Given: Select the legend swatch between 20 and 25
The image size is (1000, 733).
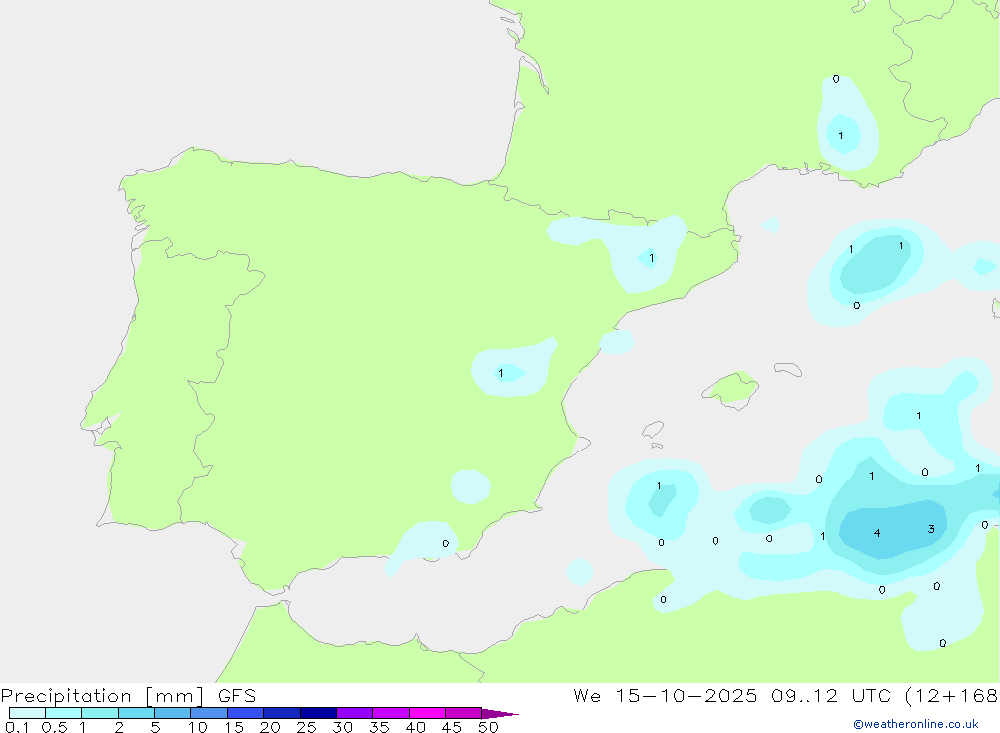Looking at the screenshot, I should click(282, 713).
